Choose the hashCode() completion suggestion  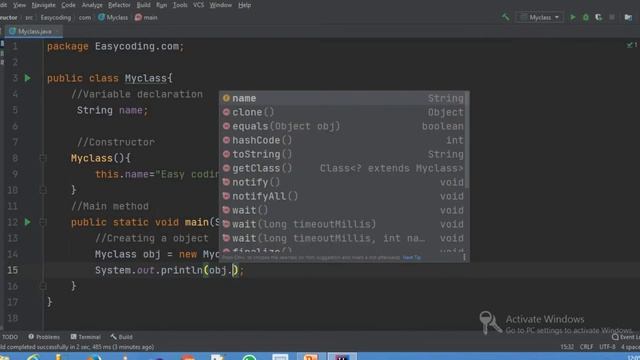pyautogui.click(x=344, y=140)
